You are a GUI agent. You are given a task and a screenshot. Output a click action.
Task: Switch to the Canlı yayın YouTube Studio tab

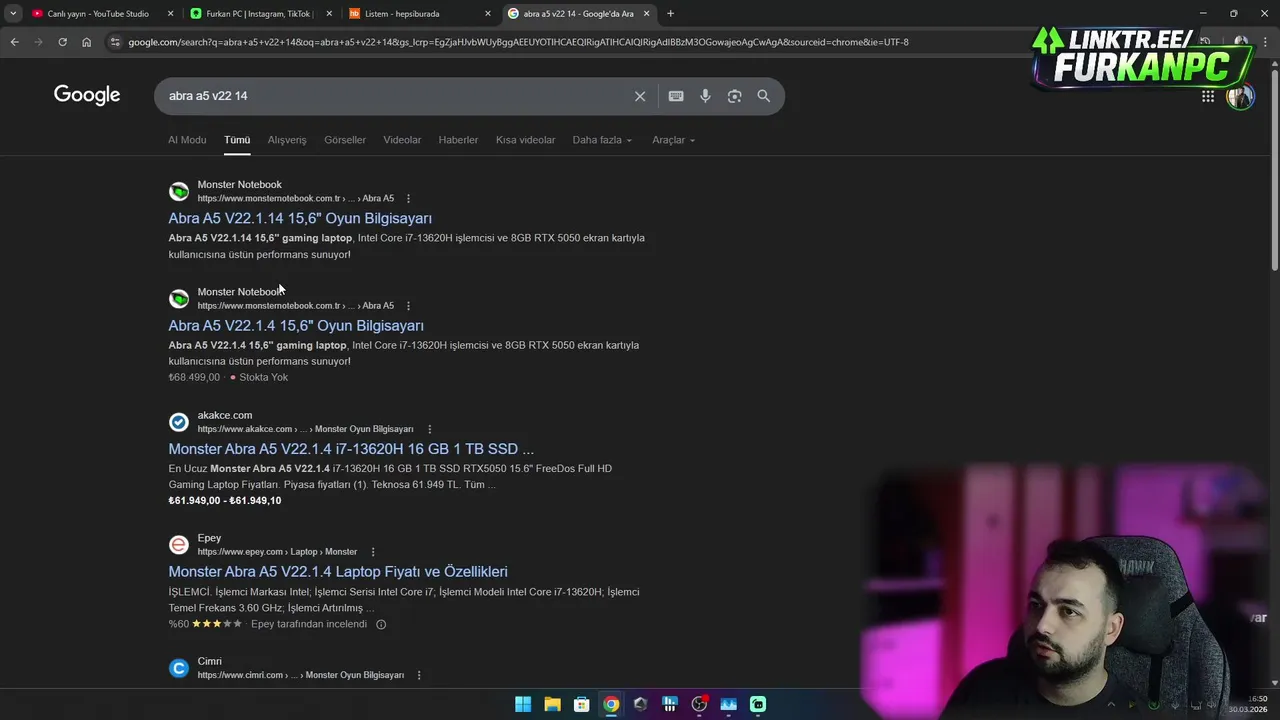coord(98,14)
